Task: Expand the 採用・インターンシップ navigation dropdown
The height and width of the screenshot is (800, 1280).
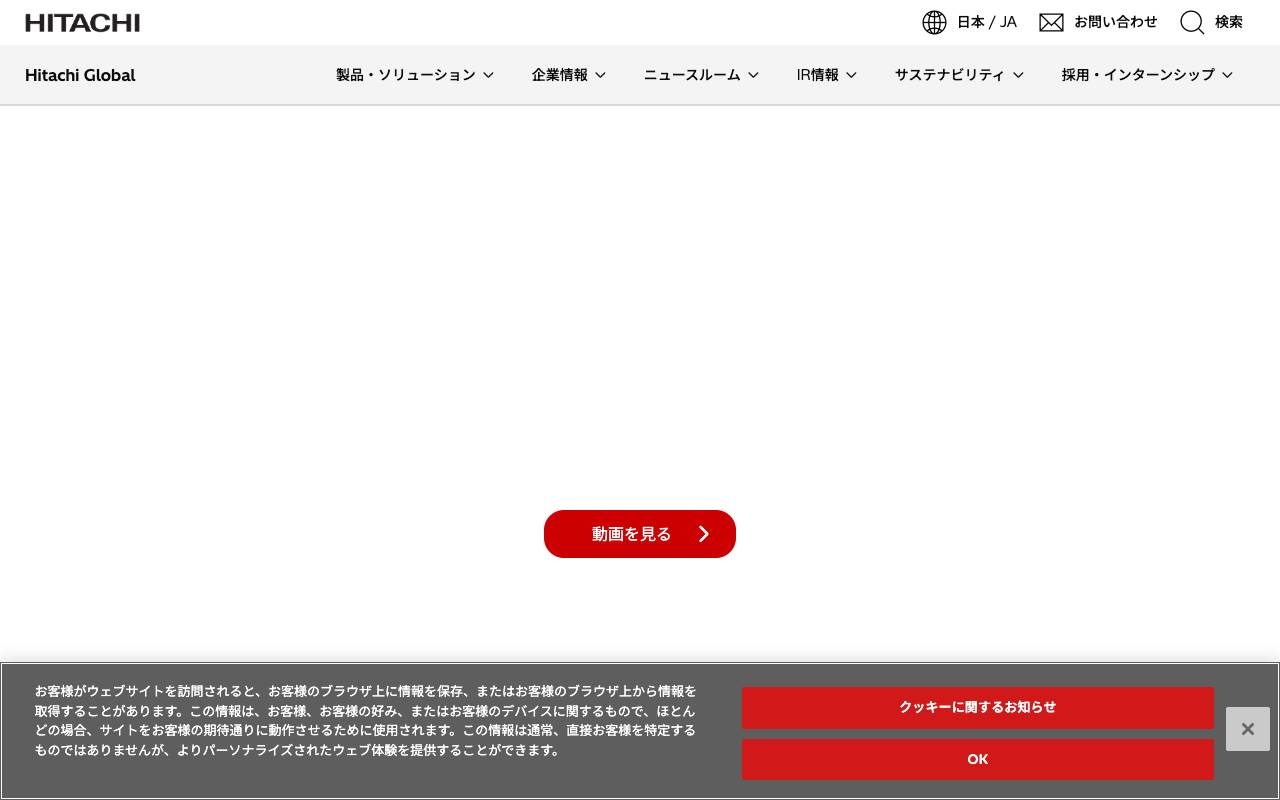Action: pos(1146,75)
